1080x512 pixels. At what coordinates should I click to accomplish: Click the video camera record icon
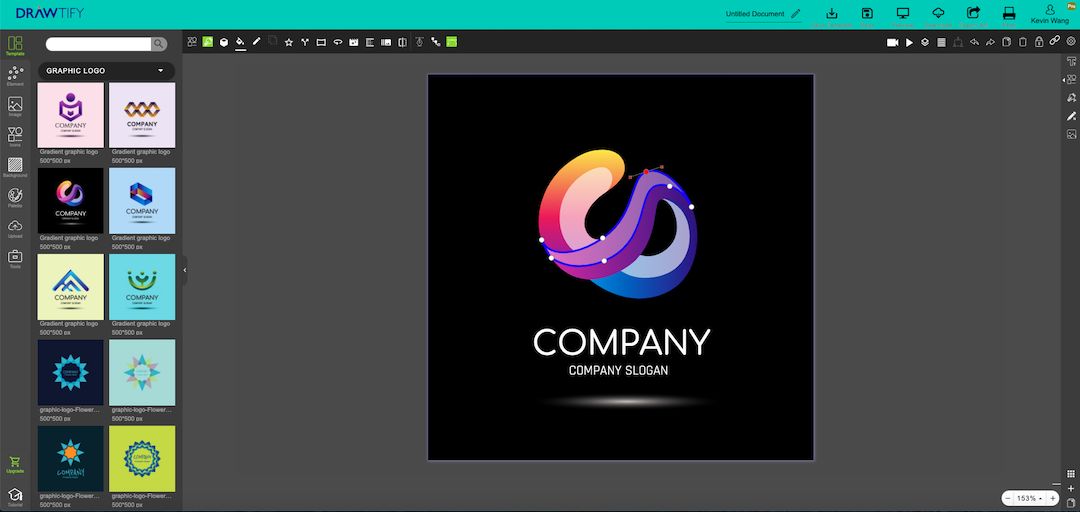point(892,42)
